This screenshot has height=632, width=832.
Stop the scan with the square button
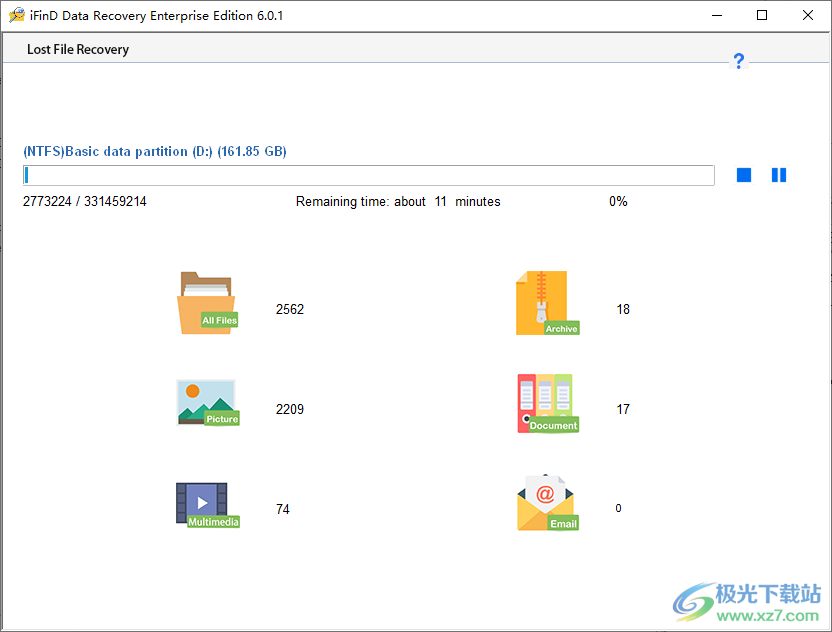(x=744, y=175)
